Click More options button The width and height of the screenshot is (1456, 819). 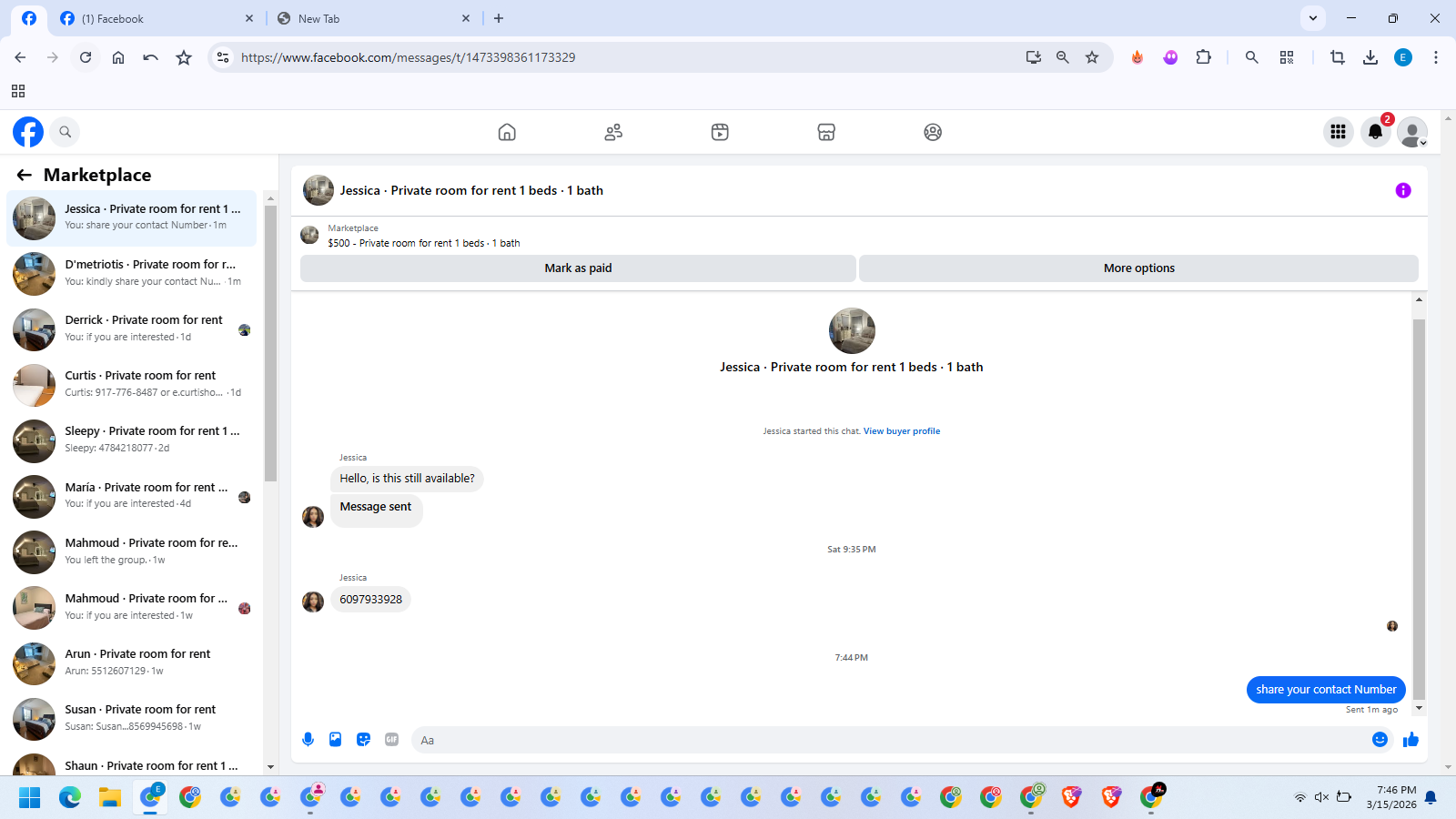click(1138, 268)
